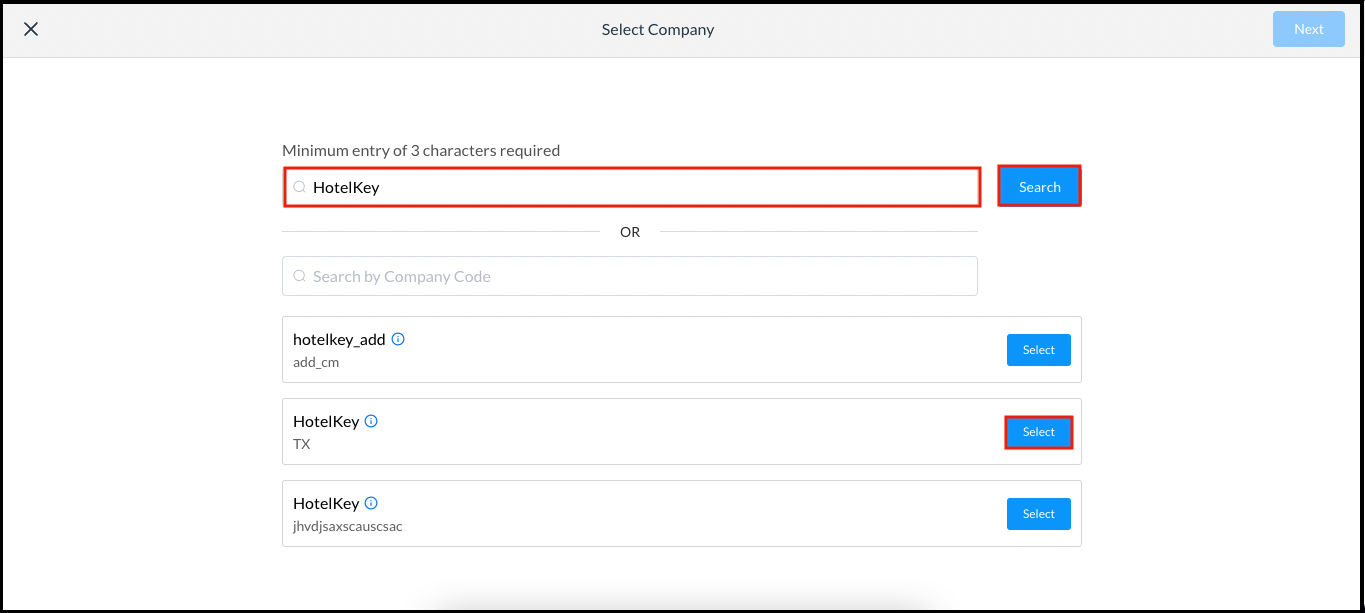
Task: Click the info icon next to HotelKey jhvdjsaxscauscsac
Action: pyautogui.click(x=371, y=503)
